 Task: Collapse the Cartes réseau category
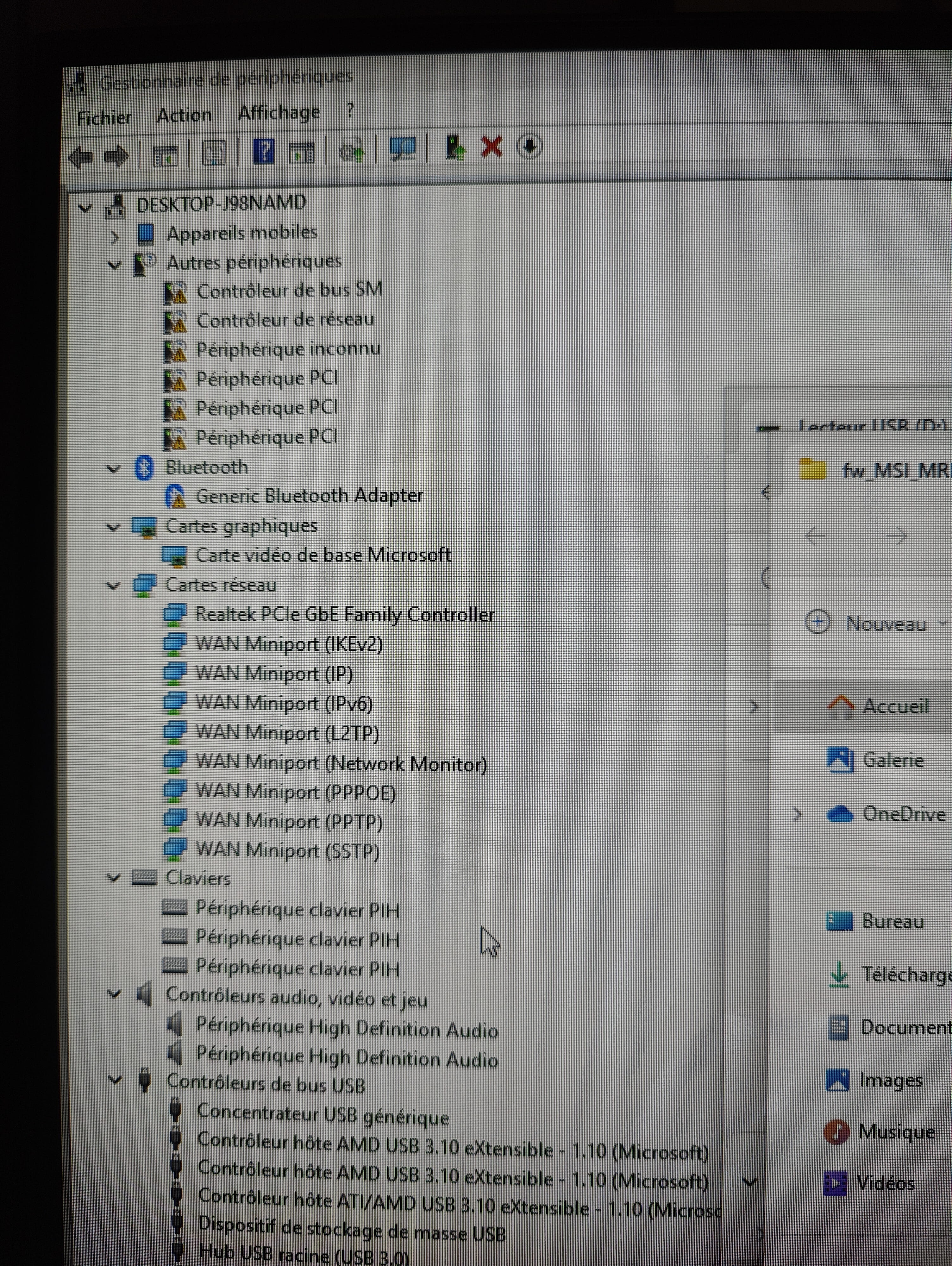114,586
